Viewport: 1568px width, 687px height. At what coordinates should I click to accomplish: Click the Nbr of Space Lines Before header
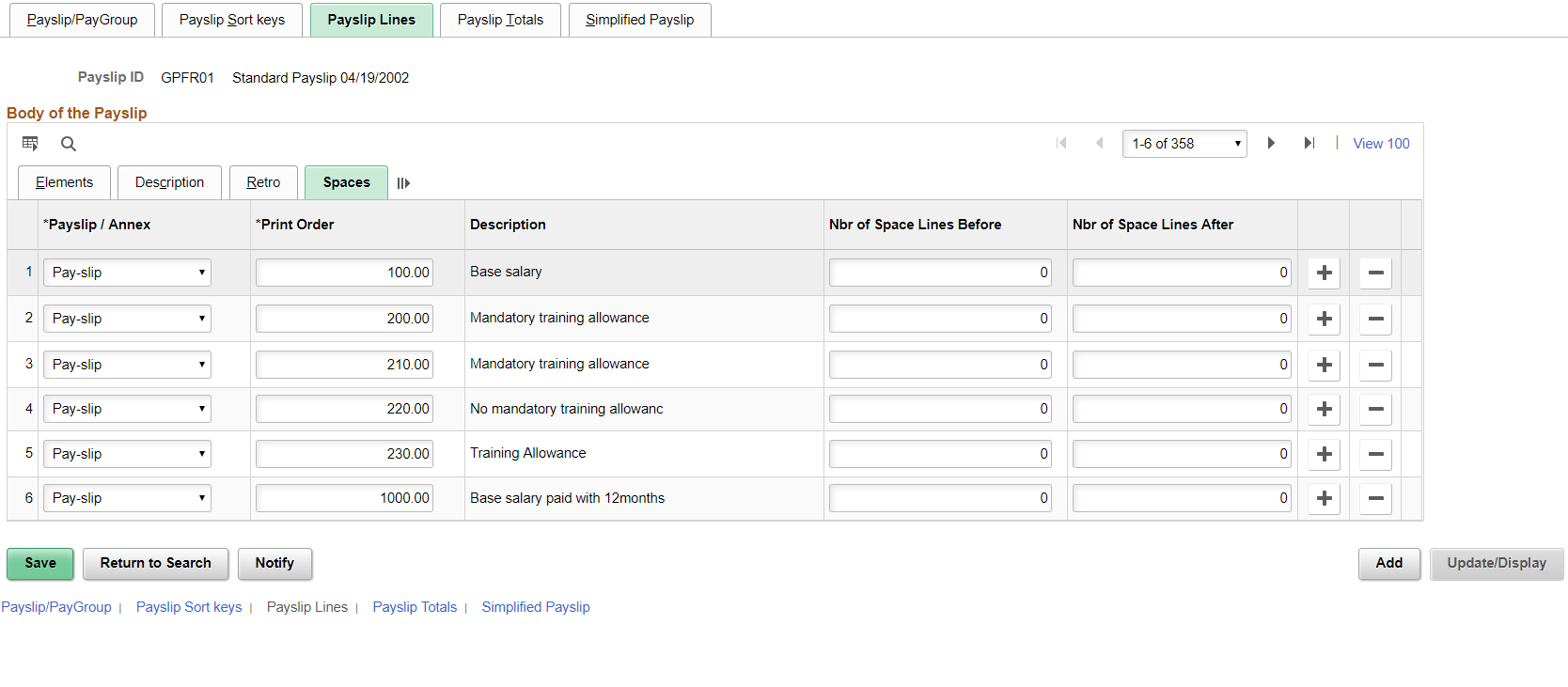[x=915, y=225]
